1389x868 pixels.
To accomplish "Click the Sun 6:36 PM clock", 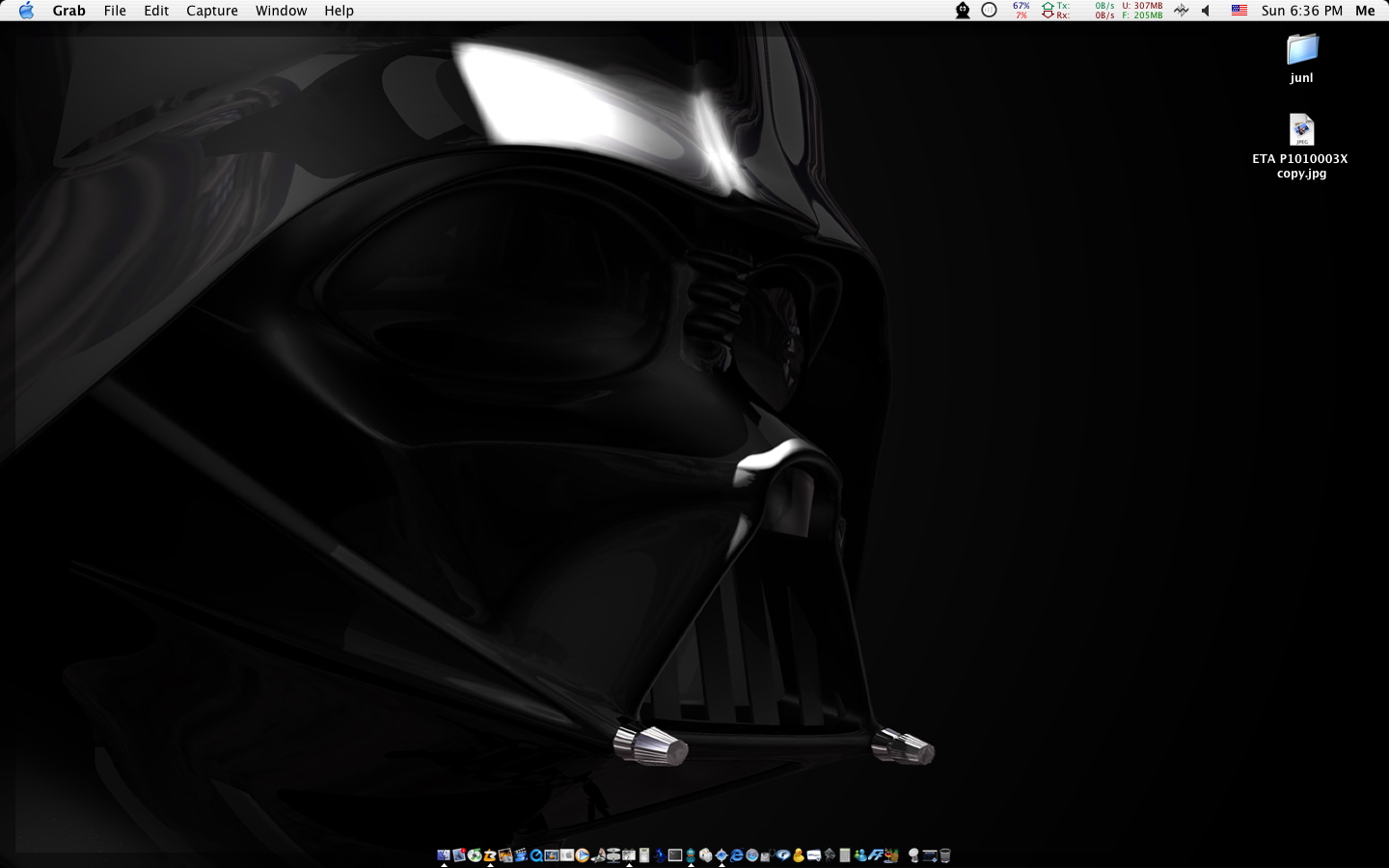I will (x=1301, y=11).
